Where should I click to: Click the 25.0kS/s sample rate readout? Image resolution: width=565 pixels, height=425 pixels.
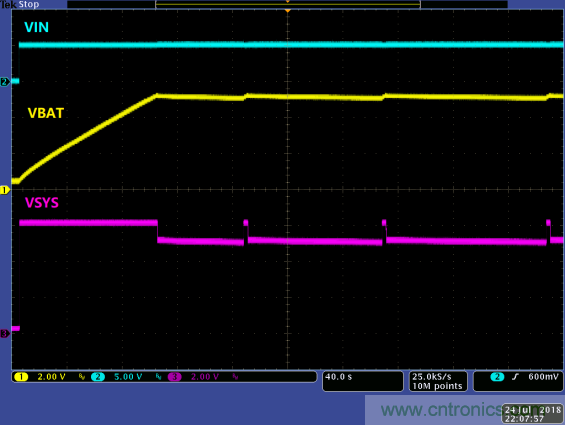[x=432, y=377]
